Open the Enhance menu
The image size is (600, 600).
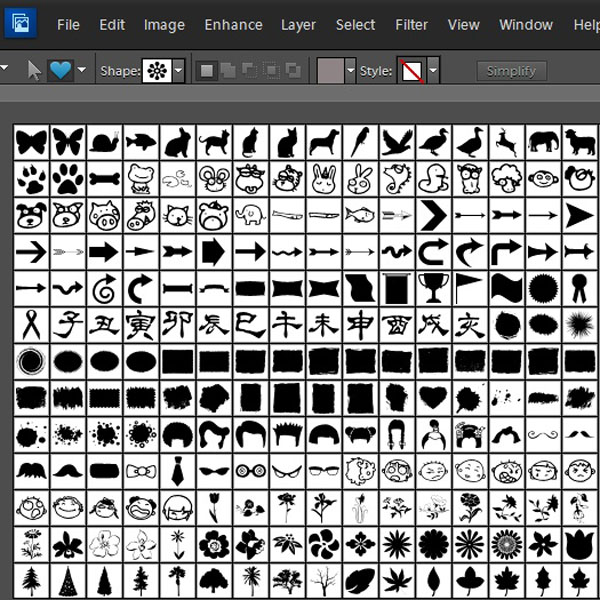pyautogui.click(x=233, y=24)
